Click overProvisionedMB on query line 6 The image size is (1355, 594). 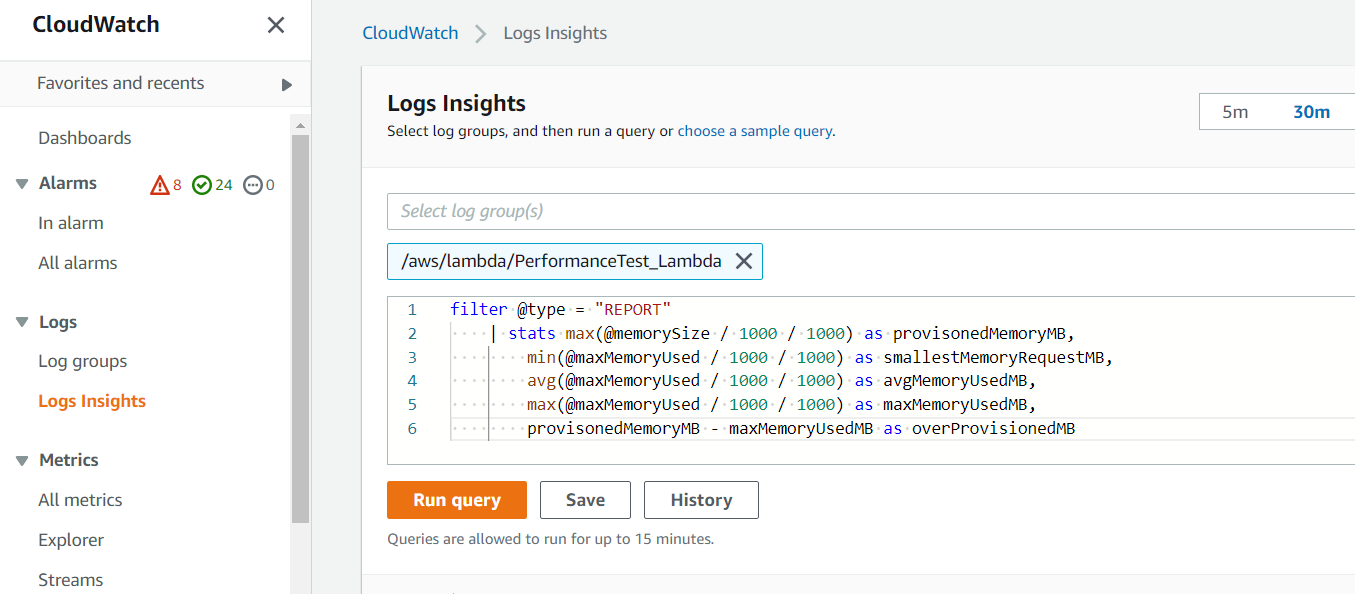coord(993,429)
